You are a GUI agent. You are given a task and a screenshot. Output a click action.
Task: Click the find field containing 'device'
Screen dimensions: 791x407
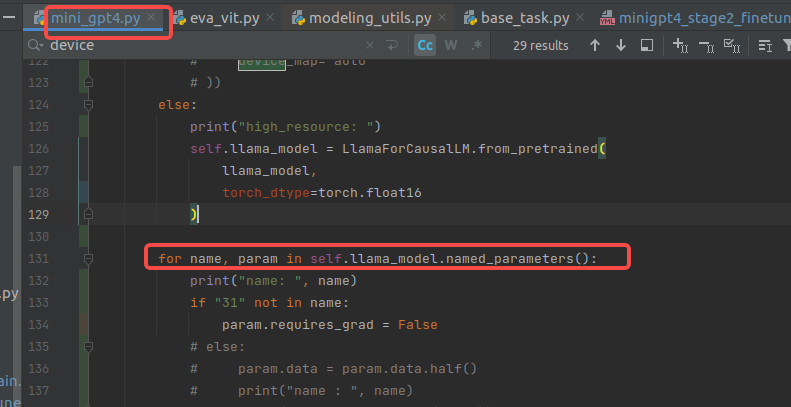point(204,45)
